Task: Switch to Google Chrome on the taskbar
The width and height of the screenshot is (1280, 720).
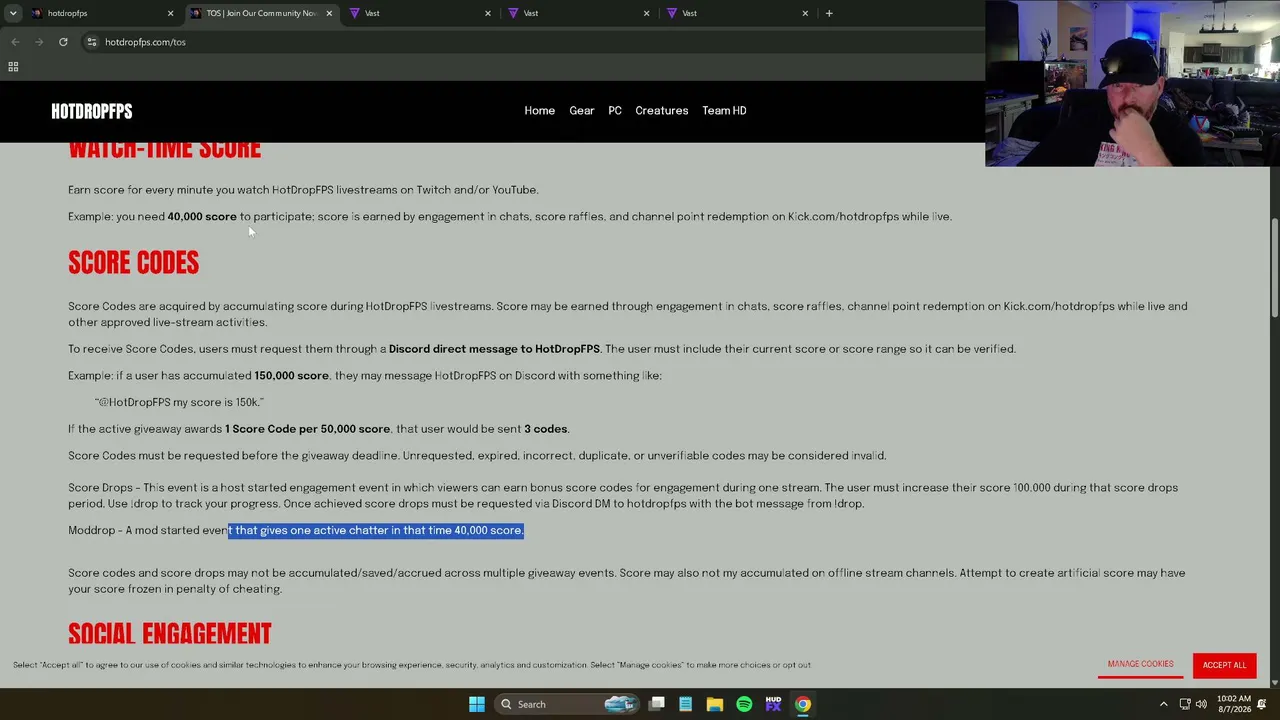Action: click(802, 704)
